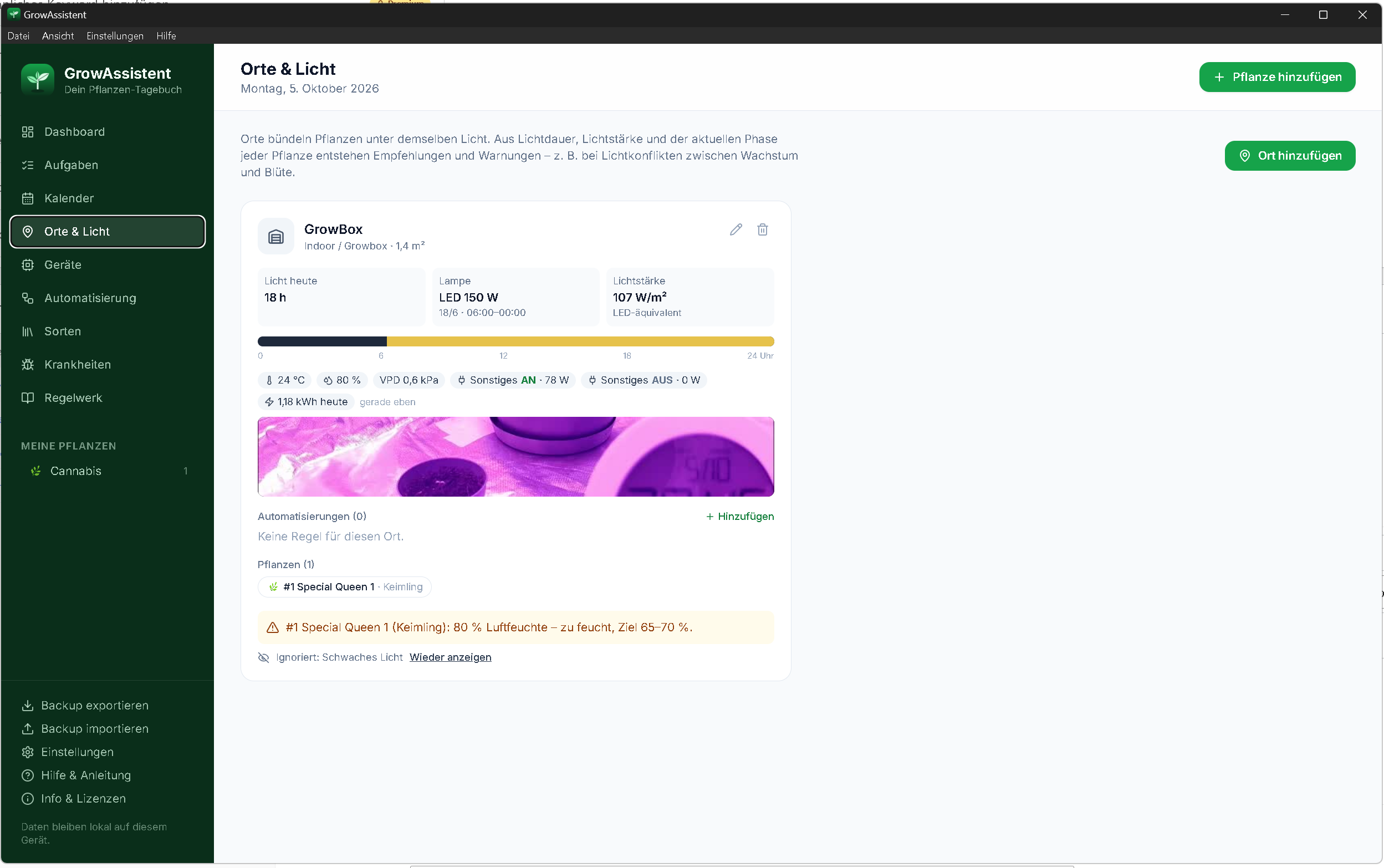Click the Backup exportieren download icon
Screen dimensions: 1384x868
click(x=28, y=706)
